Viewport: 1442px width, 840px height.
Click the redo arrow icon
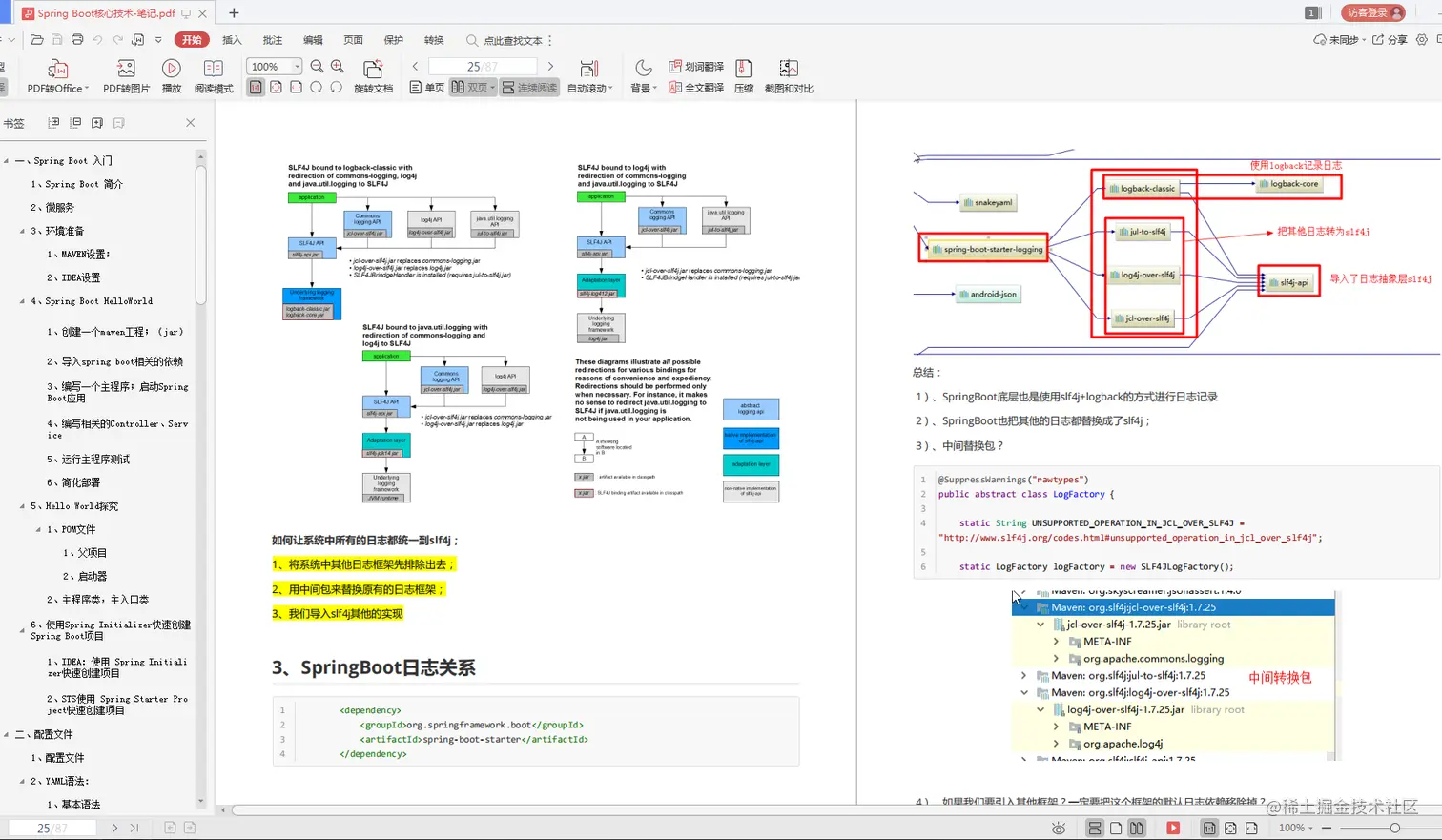coord(118,40)
